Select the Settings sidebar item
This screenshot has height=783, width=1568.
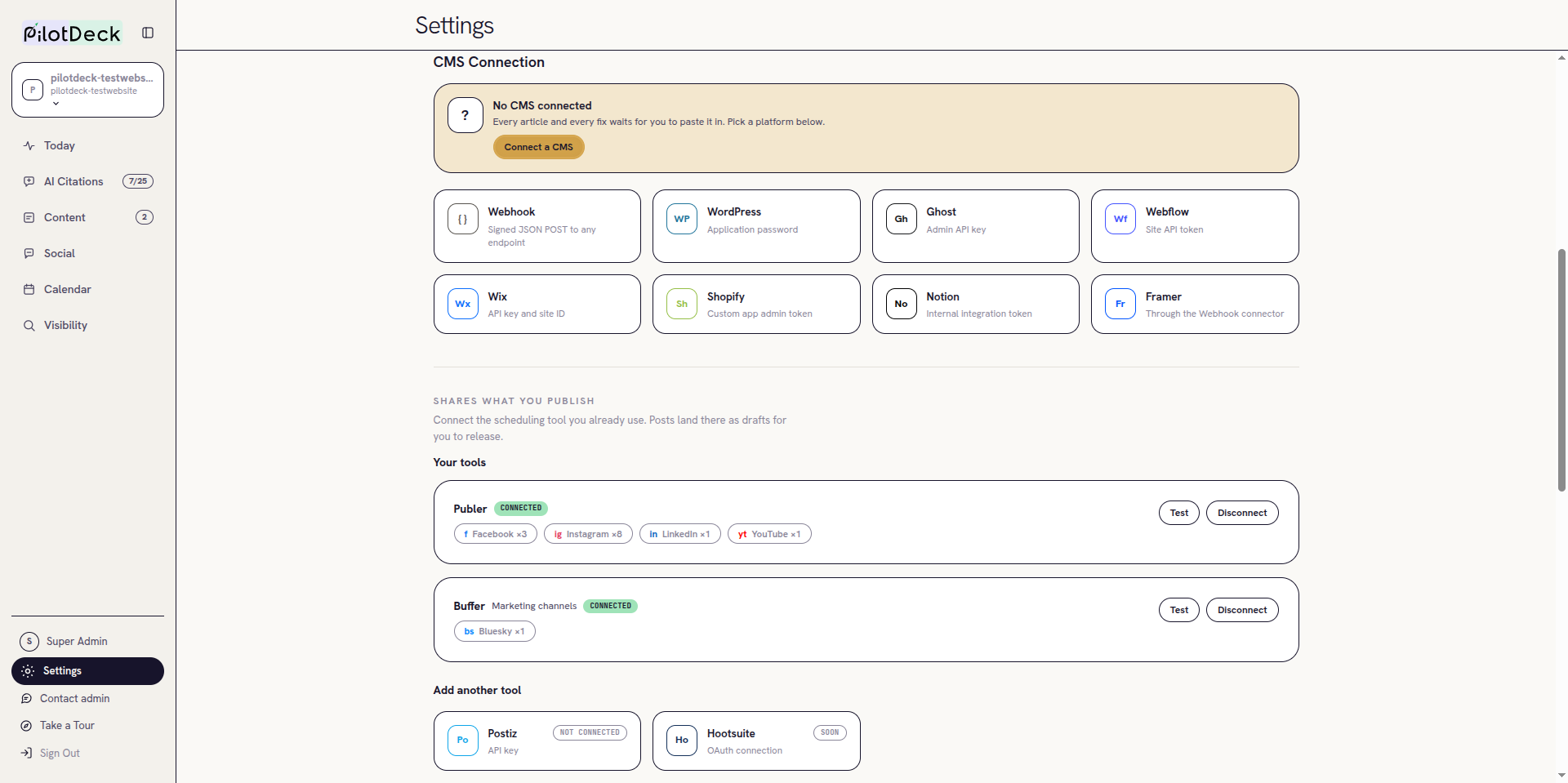(87, 671)
